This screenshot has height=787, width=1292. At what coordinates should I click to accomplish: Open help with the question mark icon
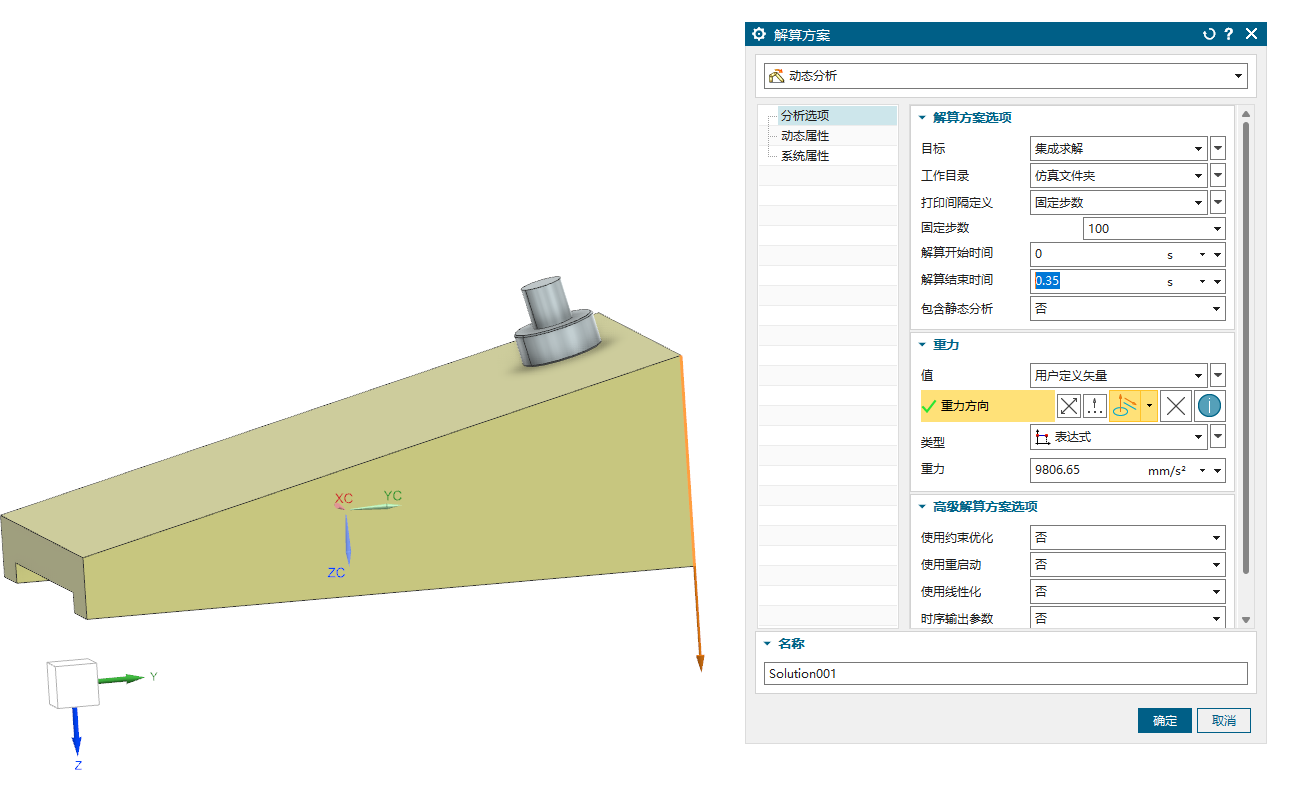click(1229, 34)
